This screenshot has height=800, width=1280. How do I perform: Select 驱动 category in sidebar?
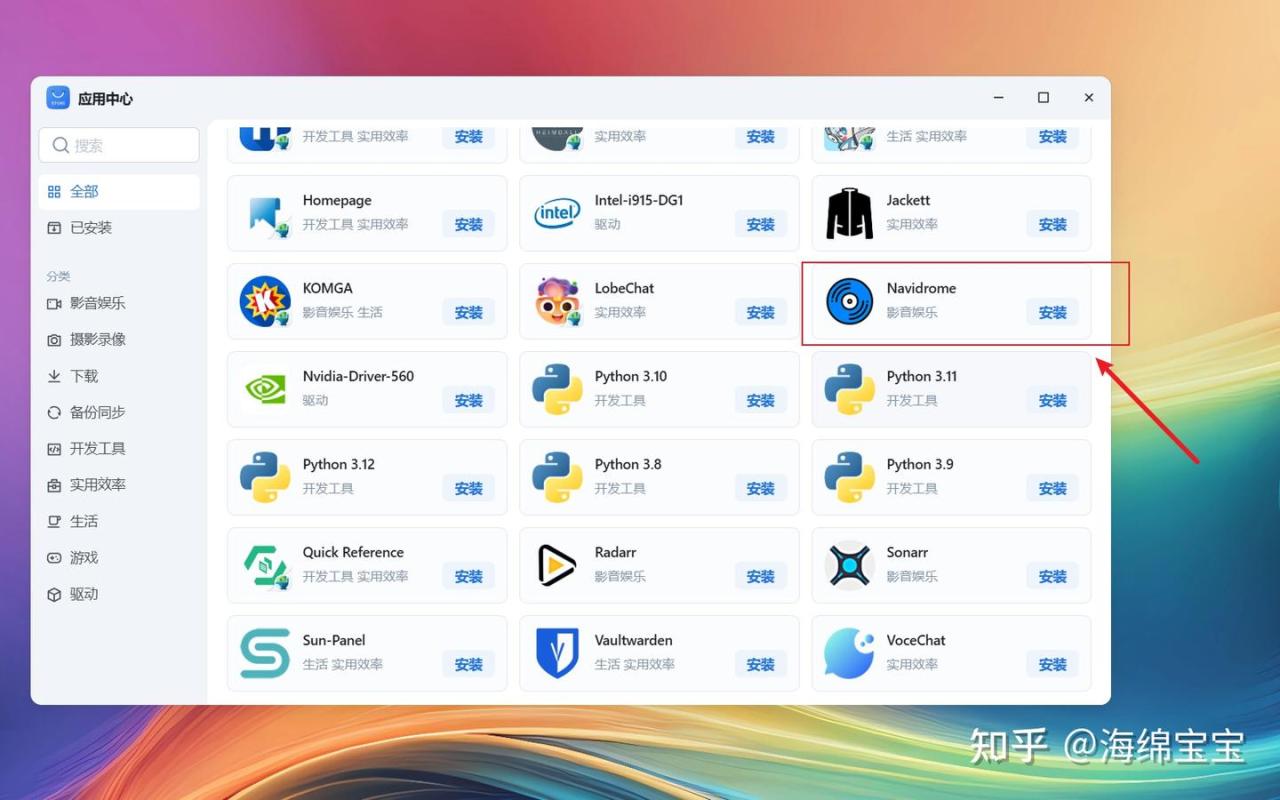[119, 594]
